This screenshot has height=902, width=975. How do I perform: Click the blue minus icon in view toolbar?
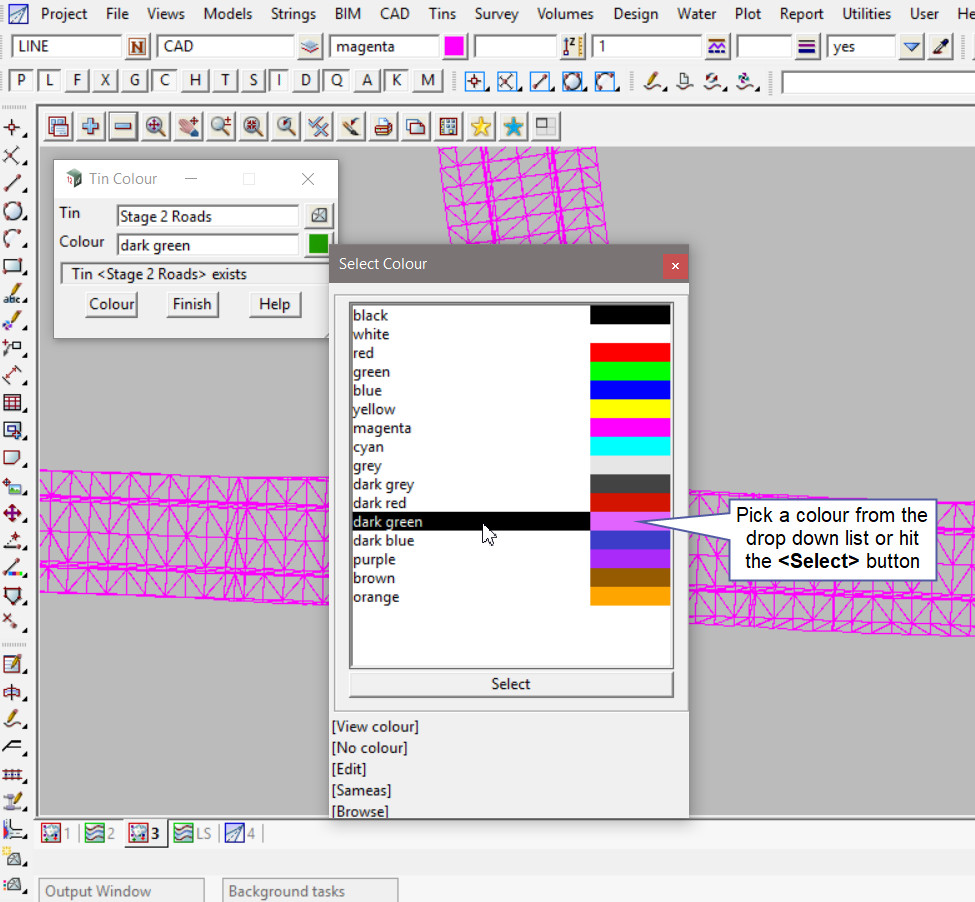coord(123,126)
